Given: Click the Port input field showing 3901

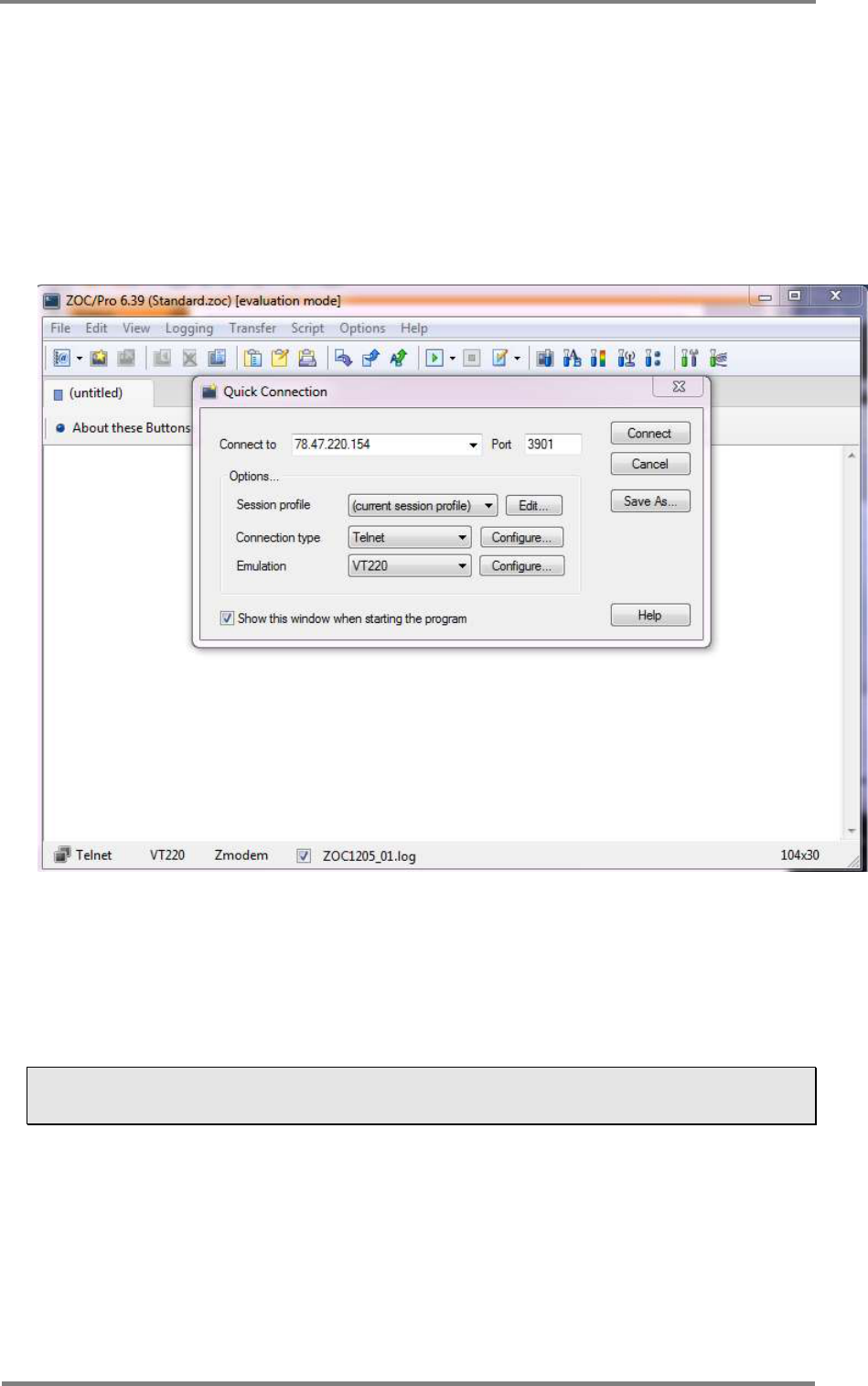Looking at the screenshot, I should click(552, 445).
